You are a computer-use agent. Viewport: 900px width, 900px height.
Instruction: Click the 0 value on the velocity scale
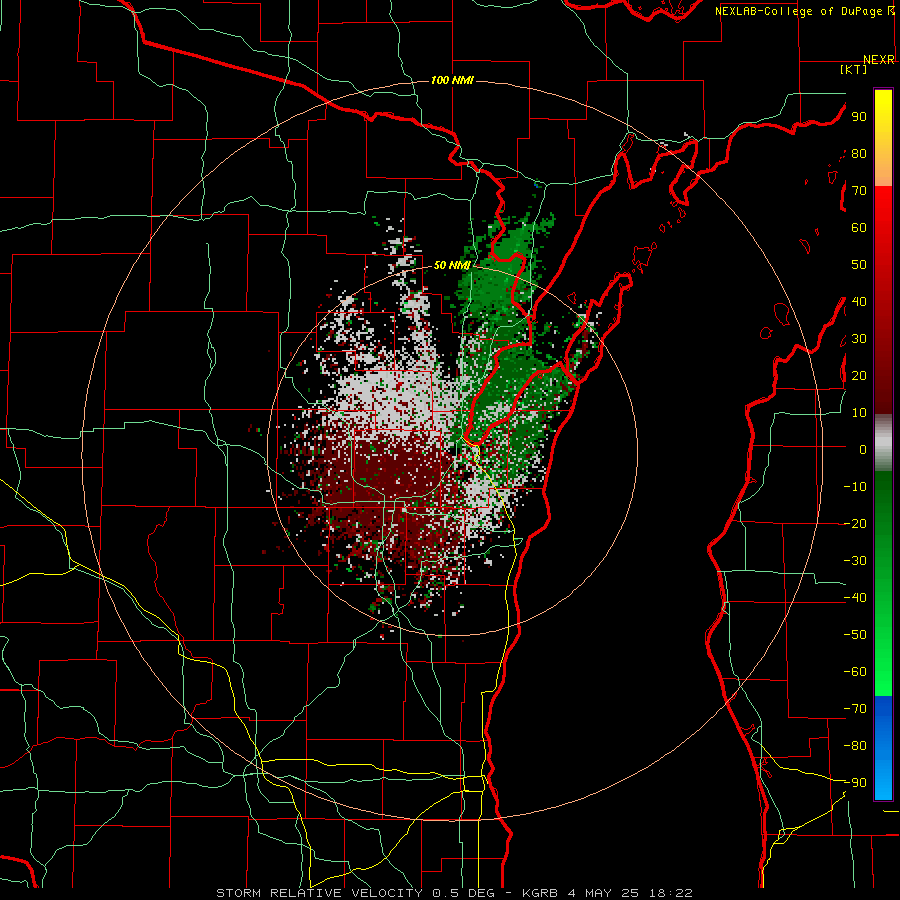pos(863,450)
